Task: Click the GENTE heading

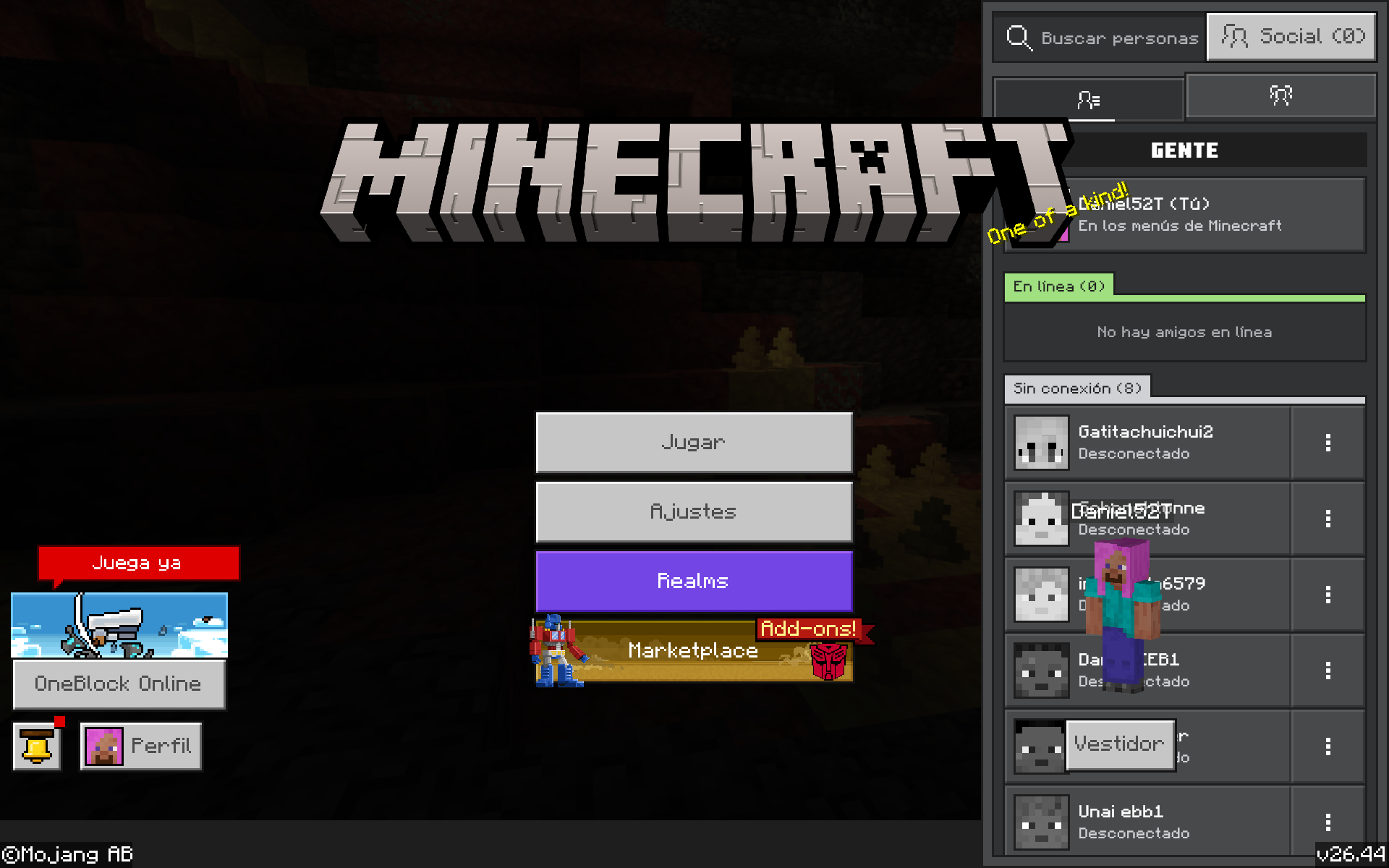Action: (x=1184, y=150)
